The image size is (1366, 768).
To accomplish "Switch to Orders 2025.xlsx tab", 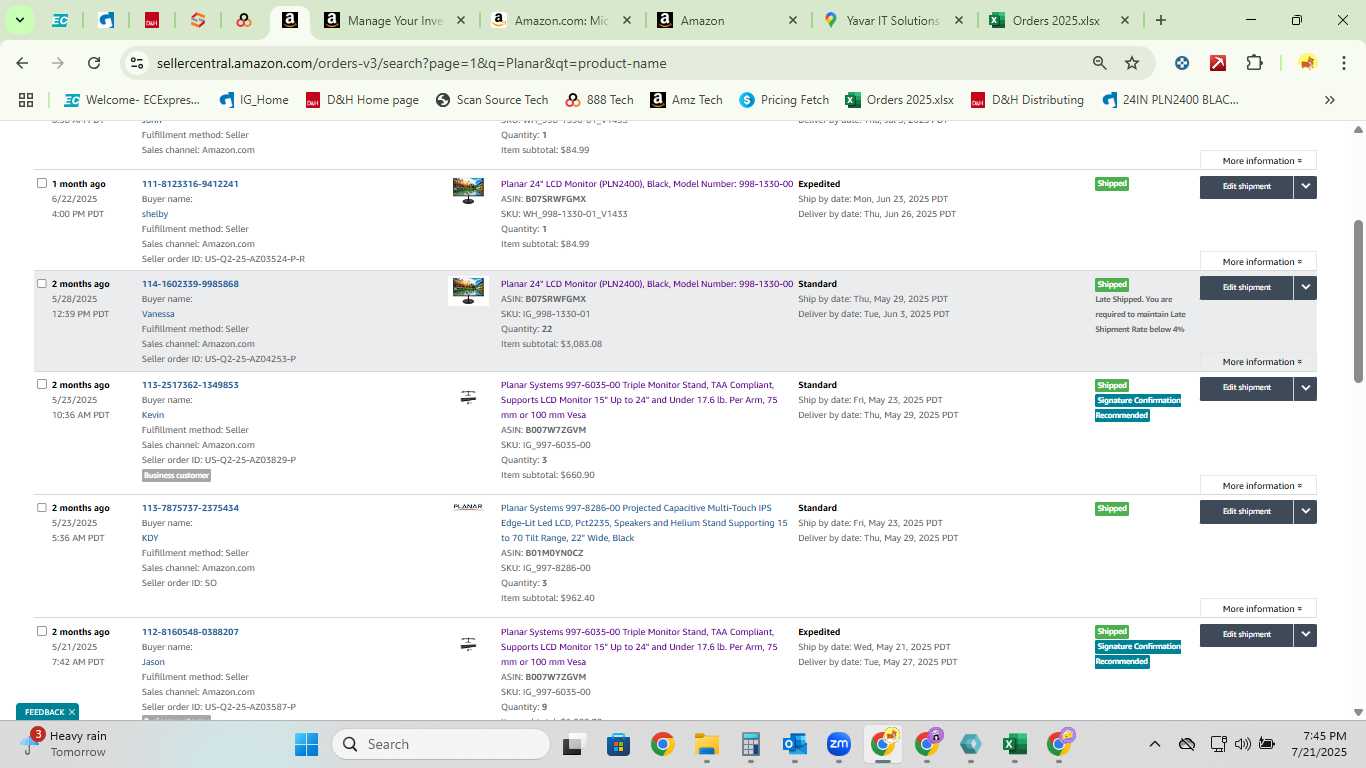I will coord(1058,20).
